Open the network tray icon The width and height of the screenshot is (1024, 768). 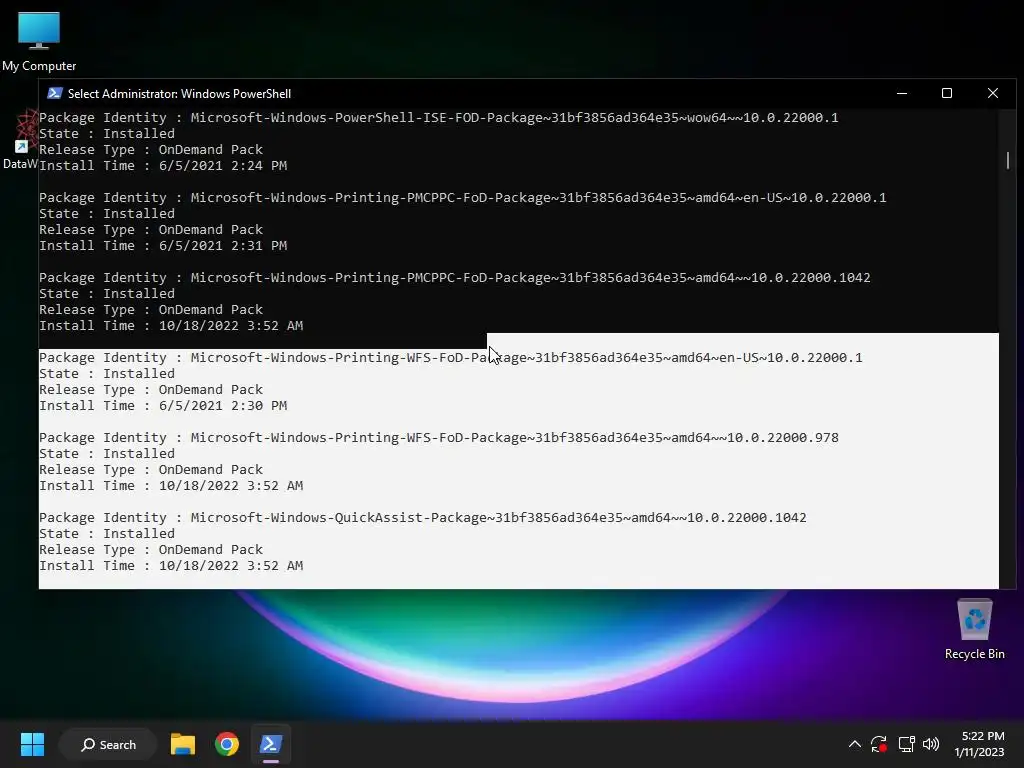tap(906, 744)
